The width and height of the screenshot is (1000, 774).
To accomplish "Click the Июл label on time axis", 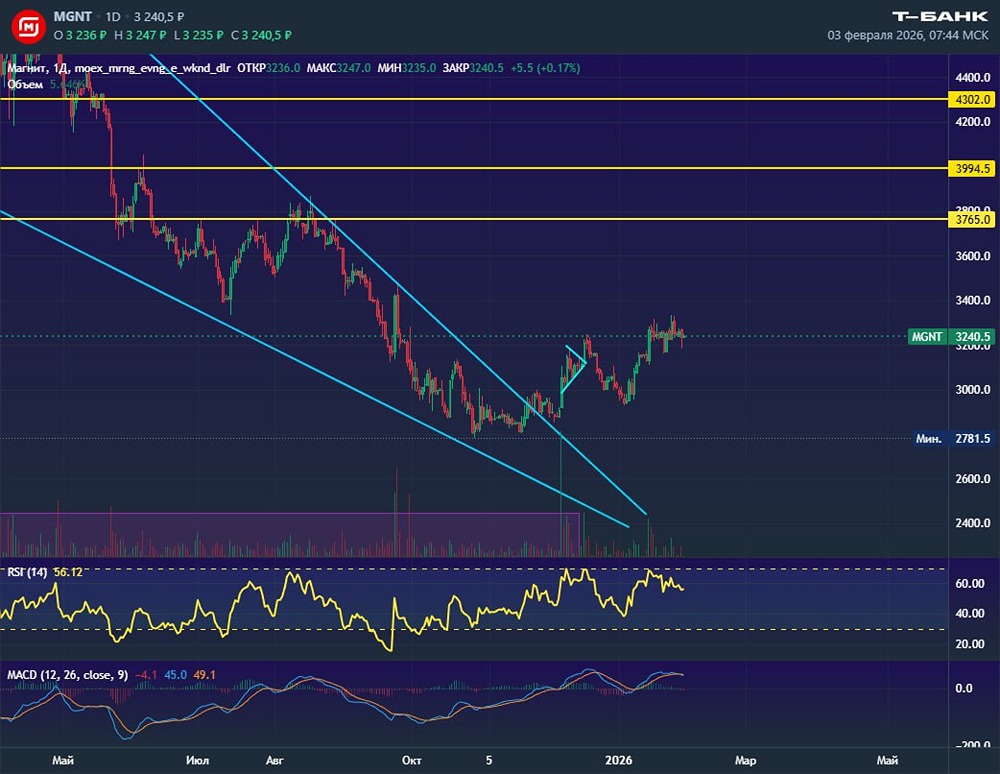I will click(198, 760).
